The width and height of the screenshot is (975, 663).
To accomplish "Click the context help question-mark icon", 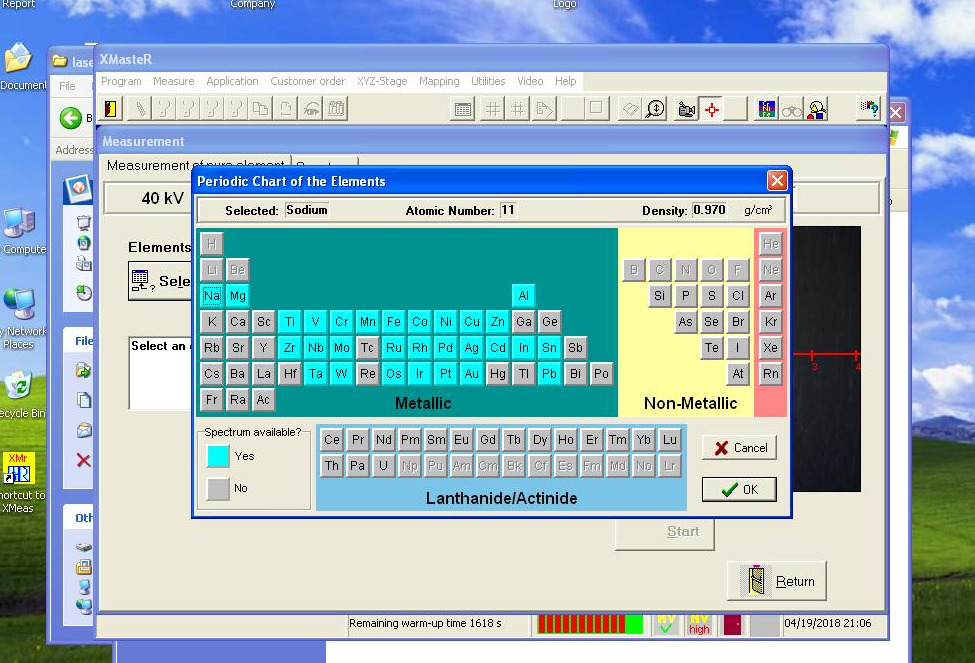I will click(869, 109).
